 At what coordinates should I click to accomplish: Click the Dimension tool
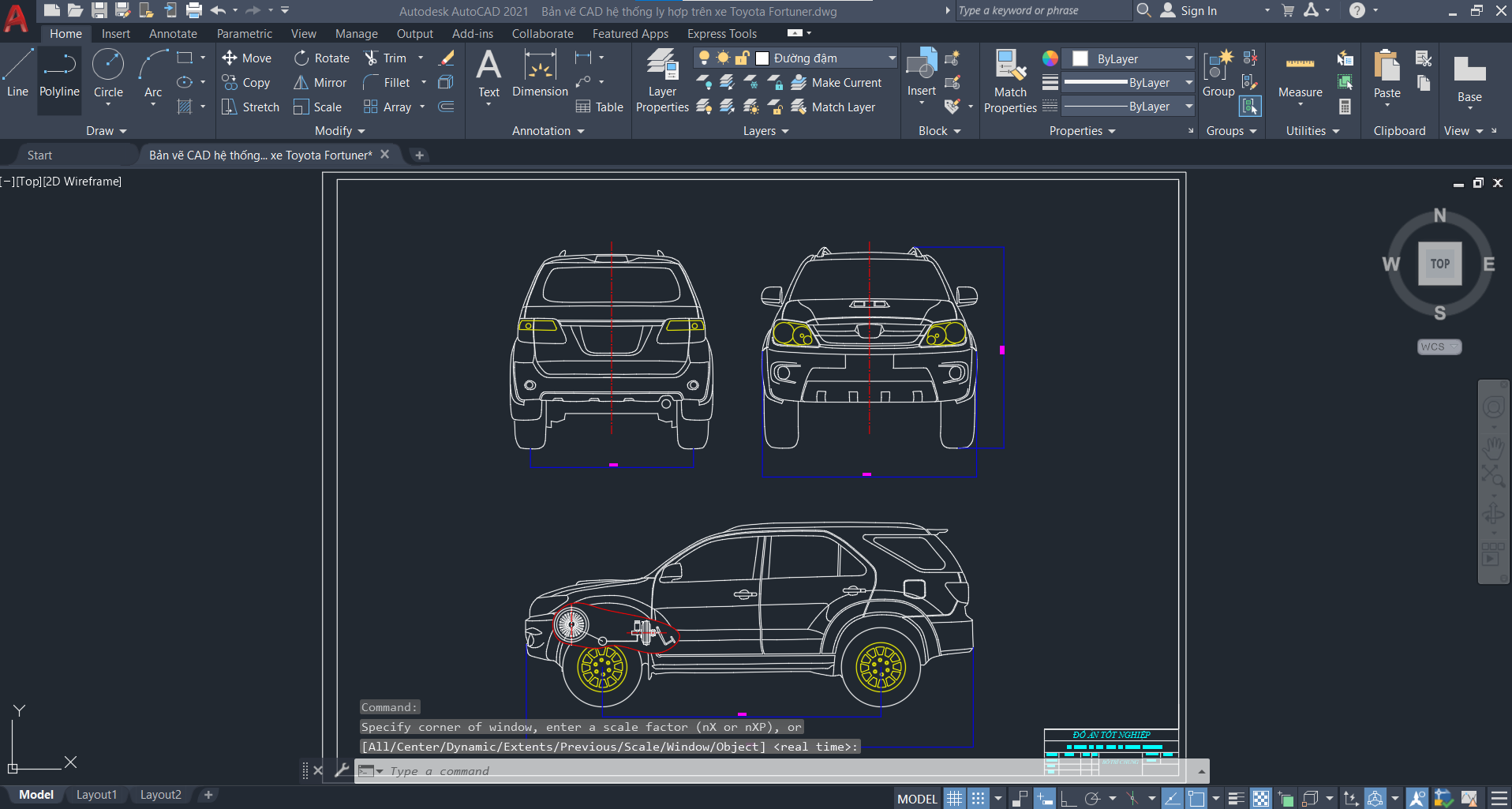pos(540,73)
